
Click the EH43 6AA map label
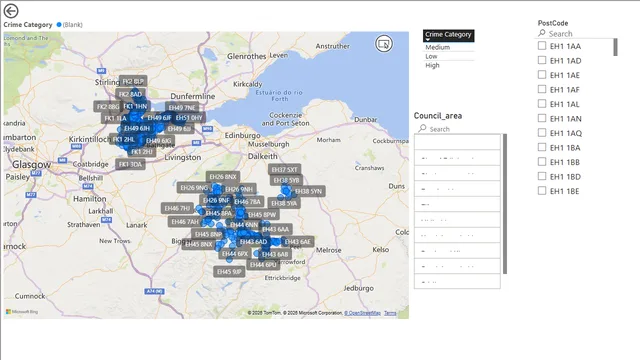[x=276, y=229]
